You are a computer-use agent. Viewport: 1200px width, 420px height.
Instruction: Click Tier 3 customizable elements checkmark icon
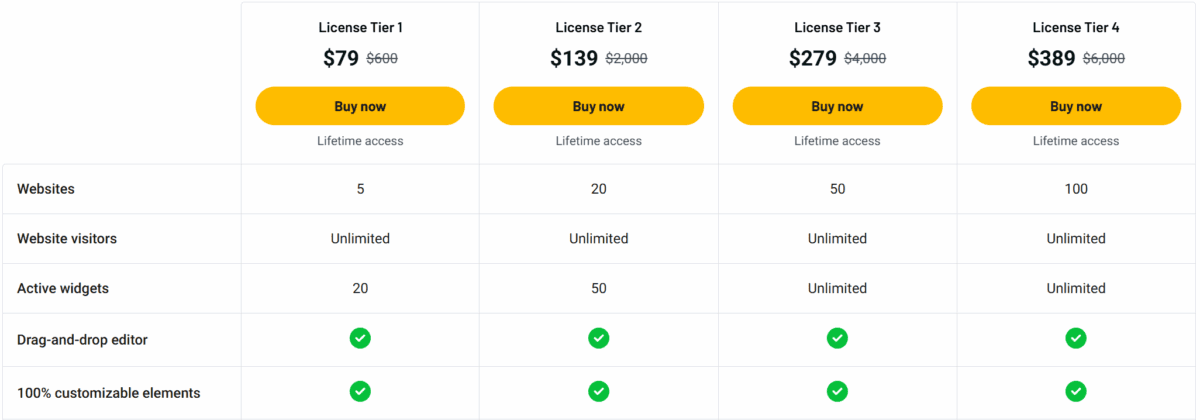tap(837, 391)
